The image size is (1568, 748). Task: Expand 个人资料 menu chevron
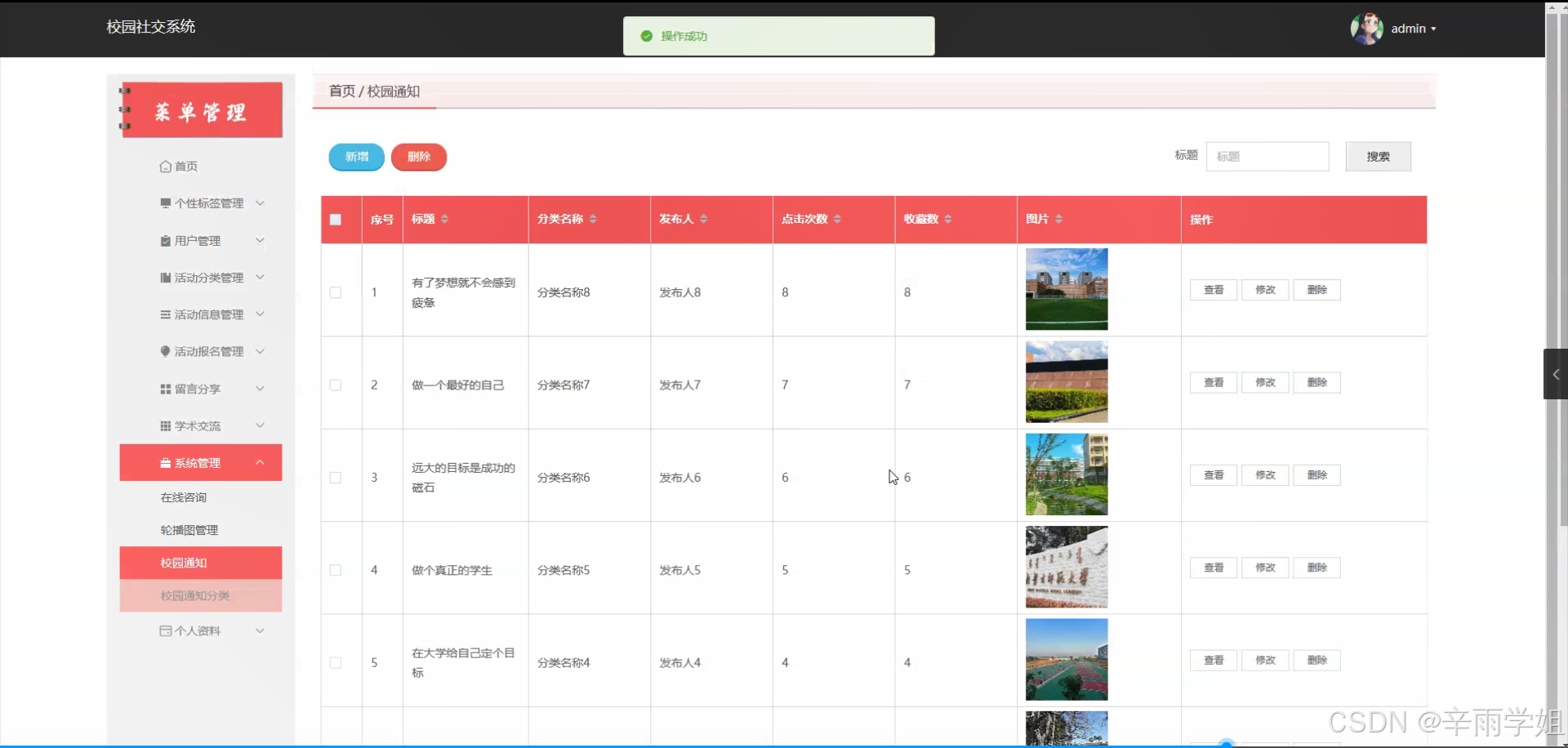[260, 630]
